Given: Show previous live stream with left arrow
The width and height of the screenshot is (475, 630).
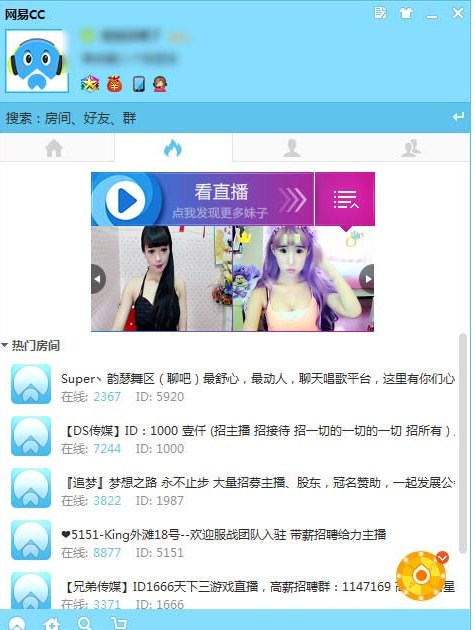Looking at the screenshot, I should point(98,279).
